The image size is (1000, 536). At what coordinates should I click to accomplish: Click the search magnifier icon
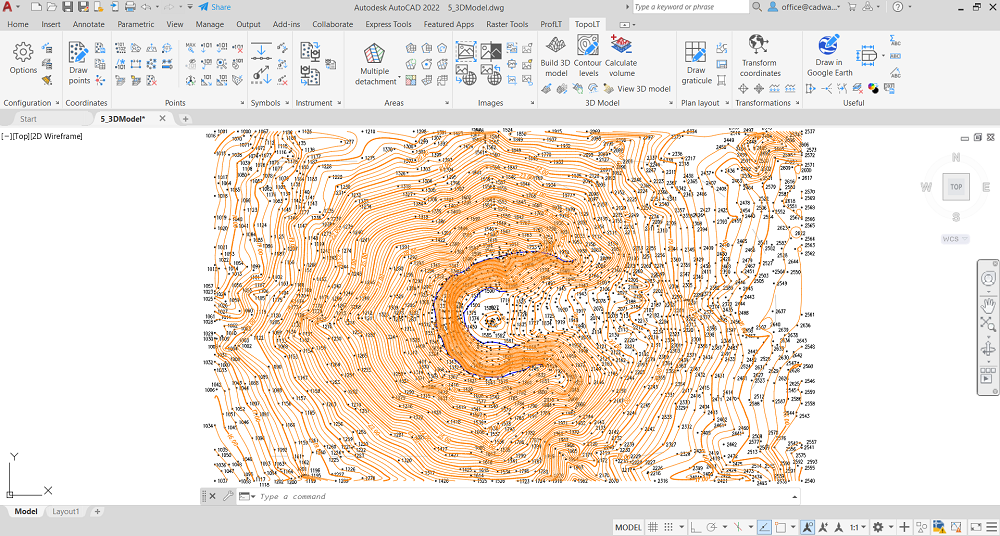(x=757, y=7)
